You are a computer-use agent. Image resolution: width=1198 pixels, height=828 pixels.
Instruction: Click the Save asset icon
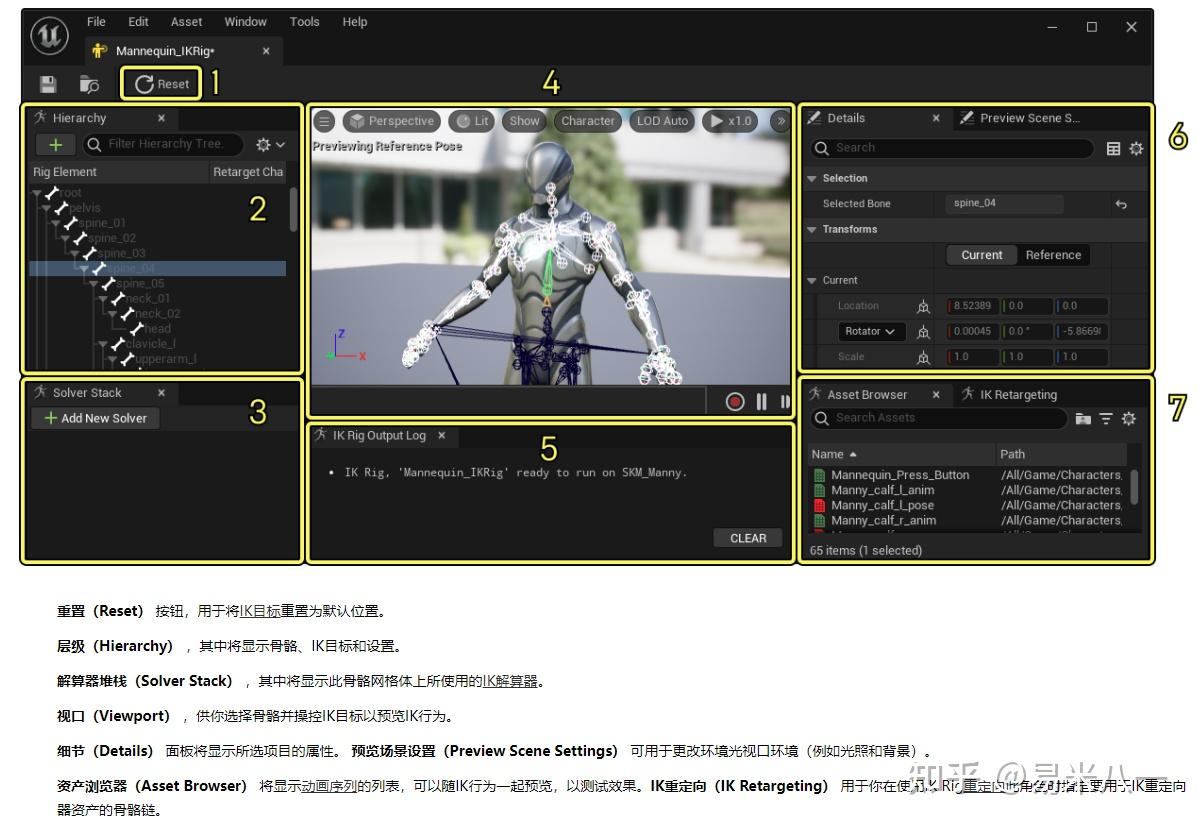pyautogui.click(x=47, y=84)
